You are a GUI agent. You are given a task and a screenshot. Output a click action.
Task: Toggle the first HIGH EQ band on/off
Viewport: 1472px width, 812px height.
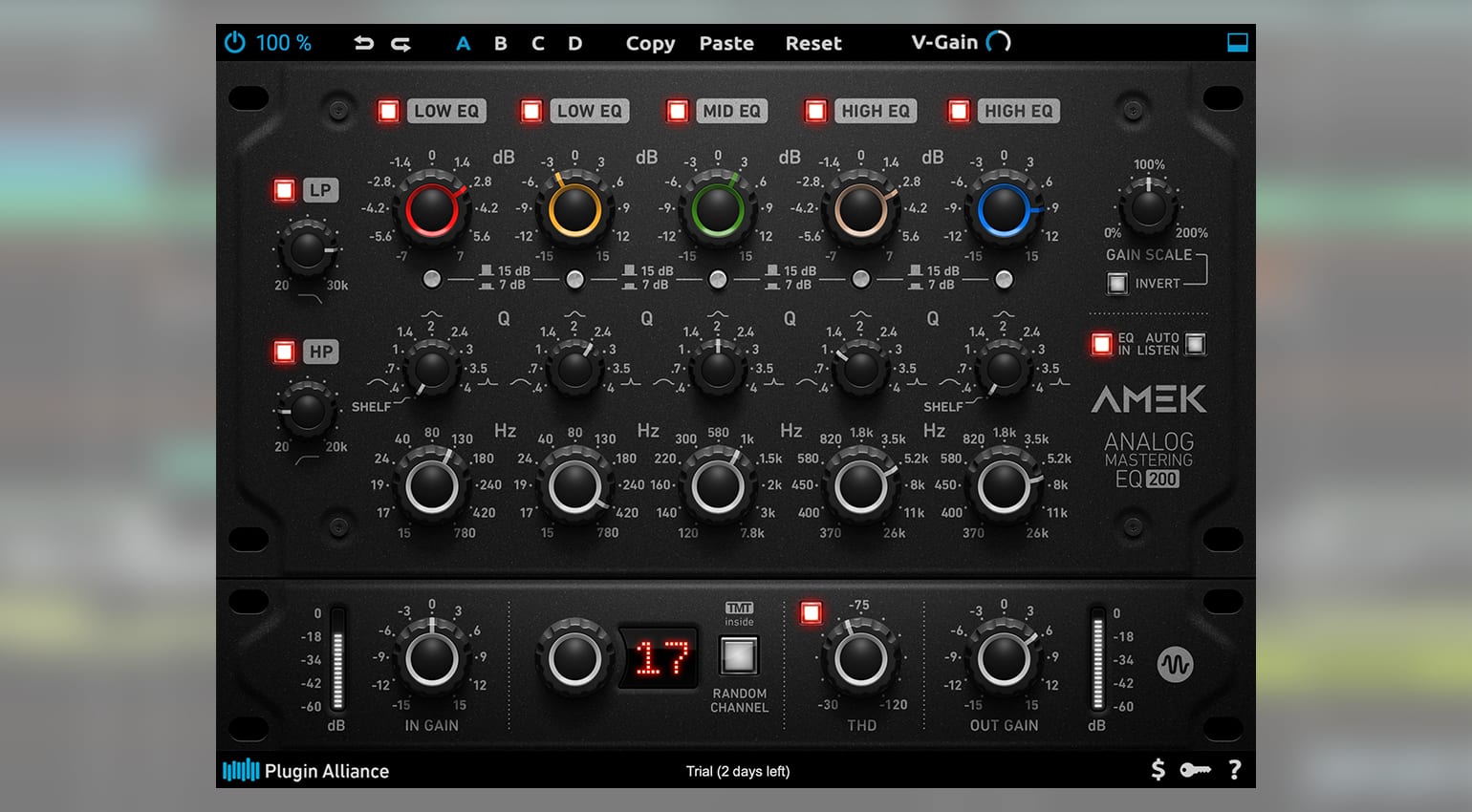815,111
